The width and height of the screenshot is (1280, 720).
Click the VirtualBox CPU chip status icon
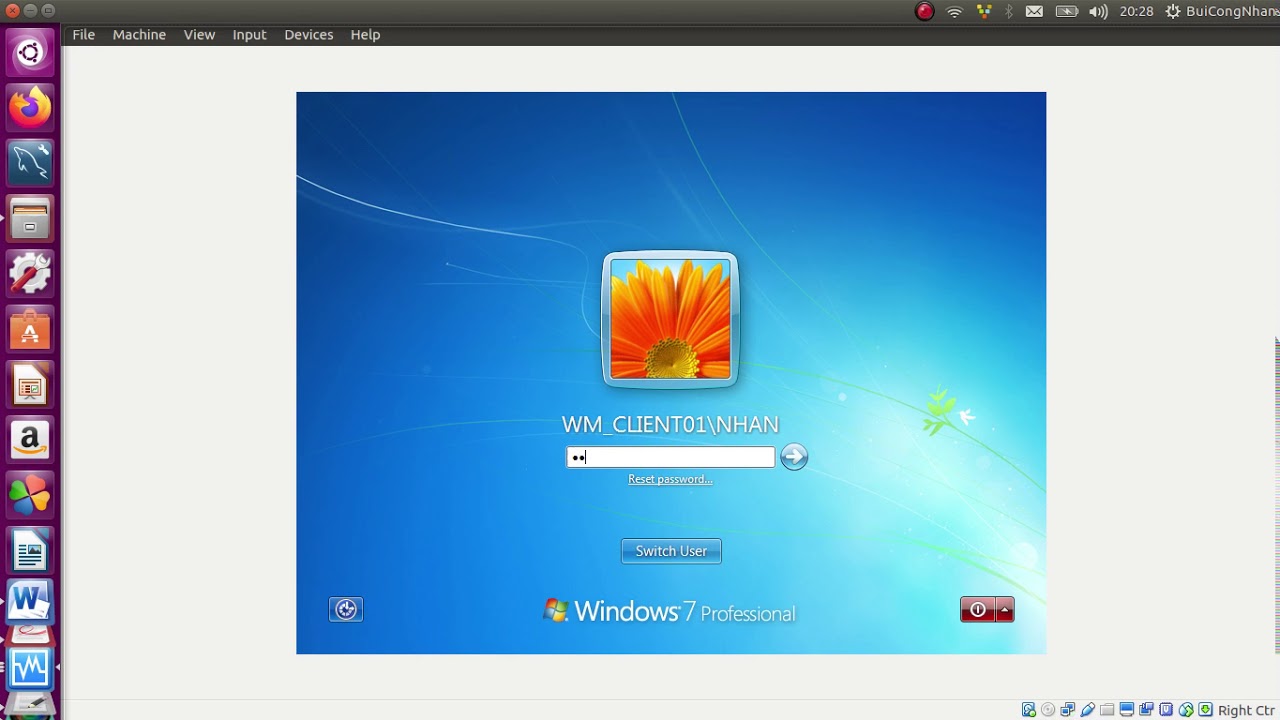coord(1166,710)
